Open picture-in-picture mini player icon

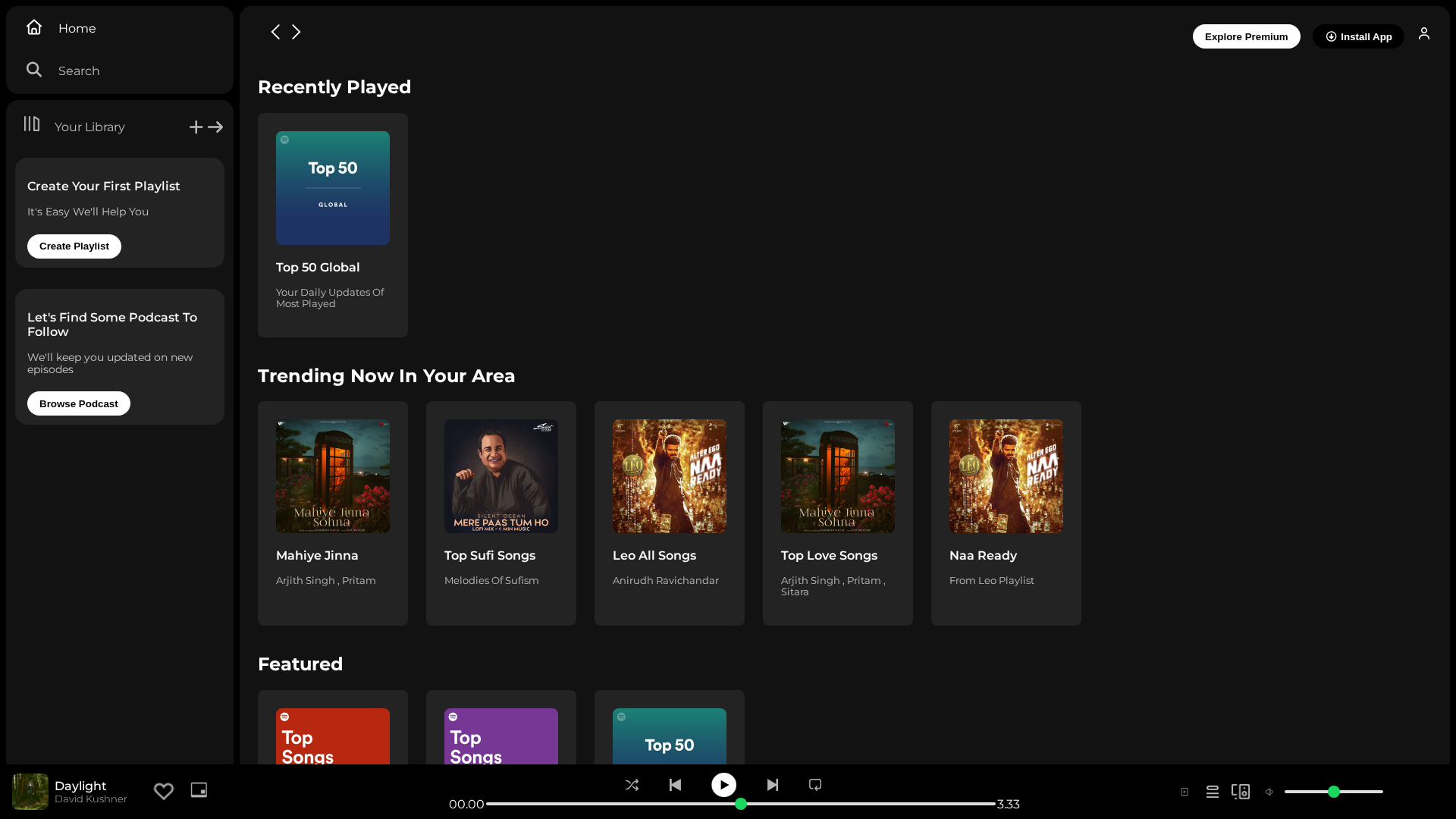(199, 790)
